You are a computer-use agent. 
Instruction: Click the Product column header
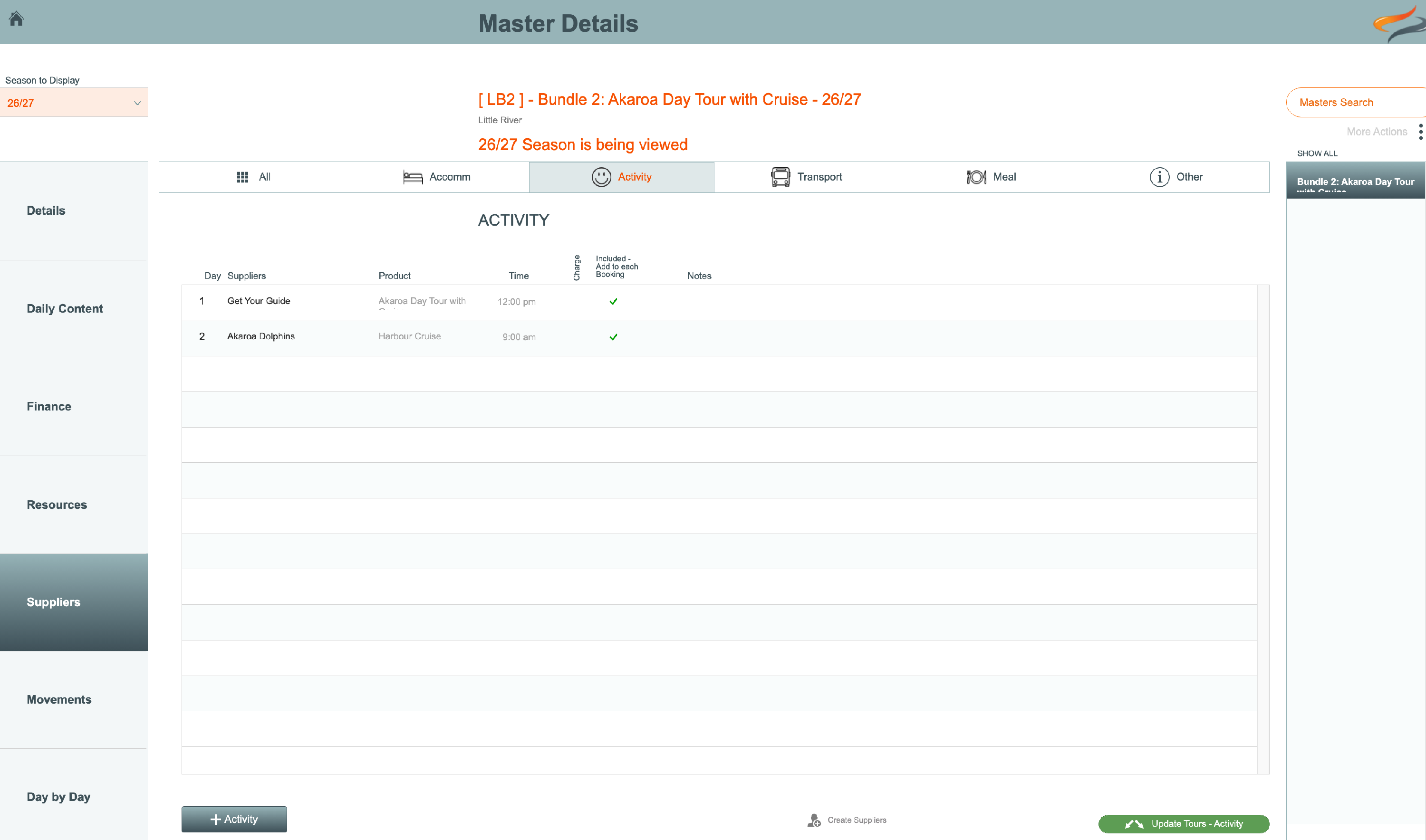(394, 276)
